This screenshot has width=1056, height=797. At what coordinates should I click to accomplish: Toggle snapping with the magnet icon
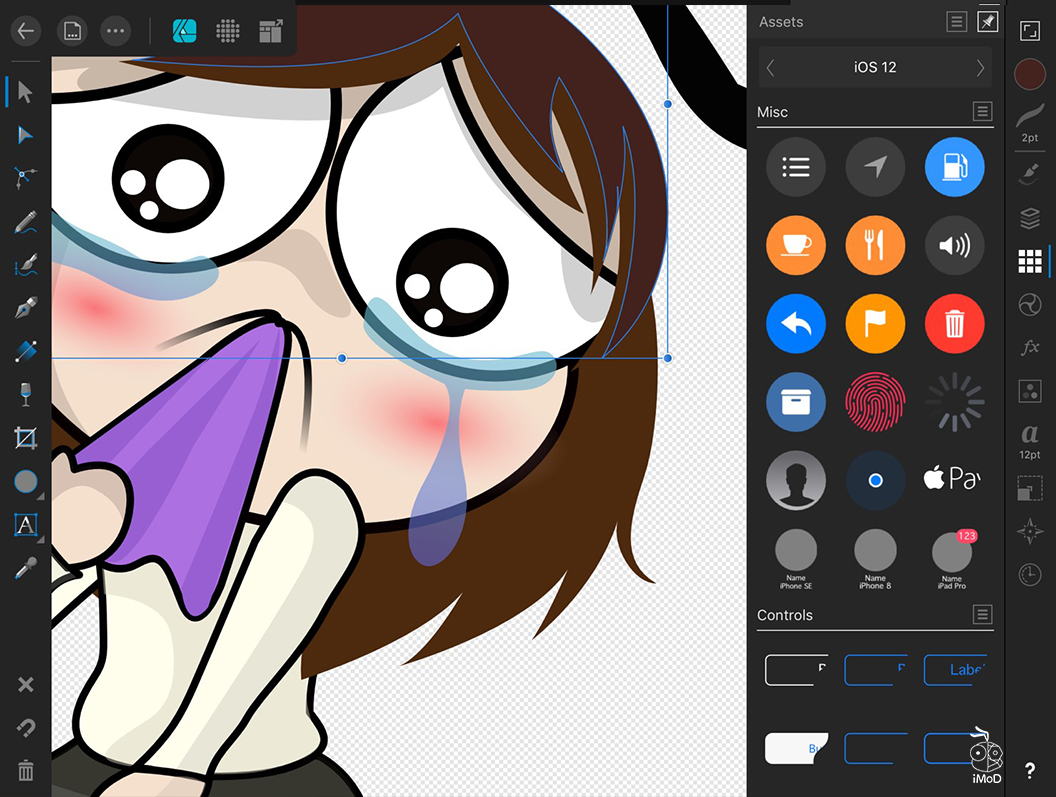pyautogui.click(x=25, y=728)
